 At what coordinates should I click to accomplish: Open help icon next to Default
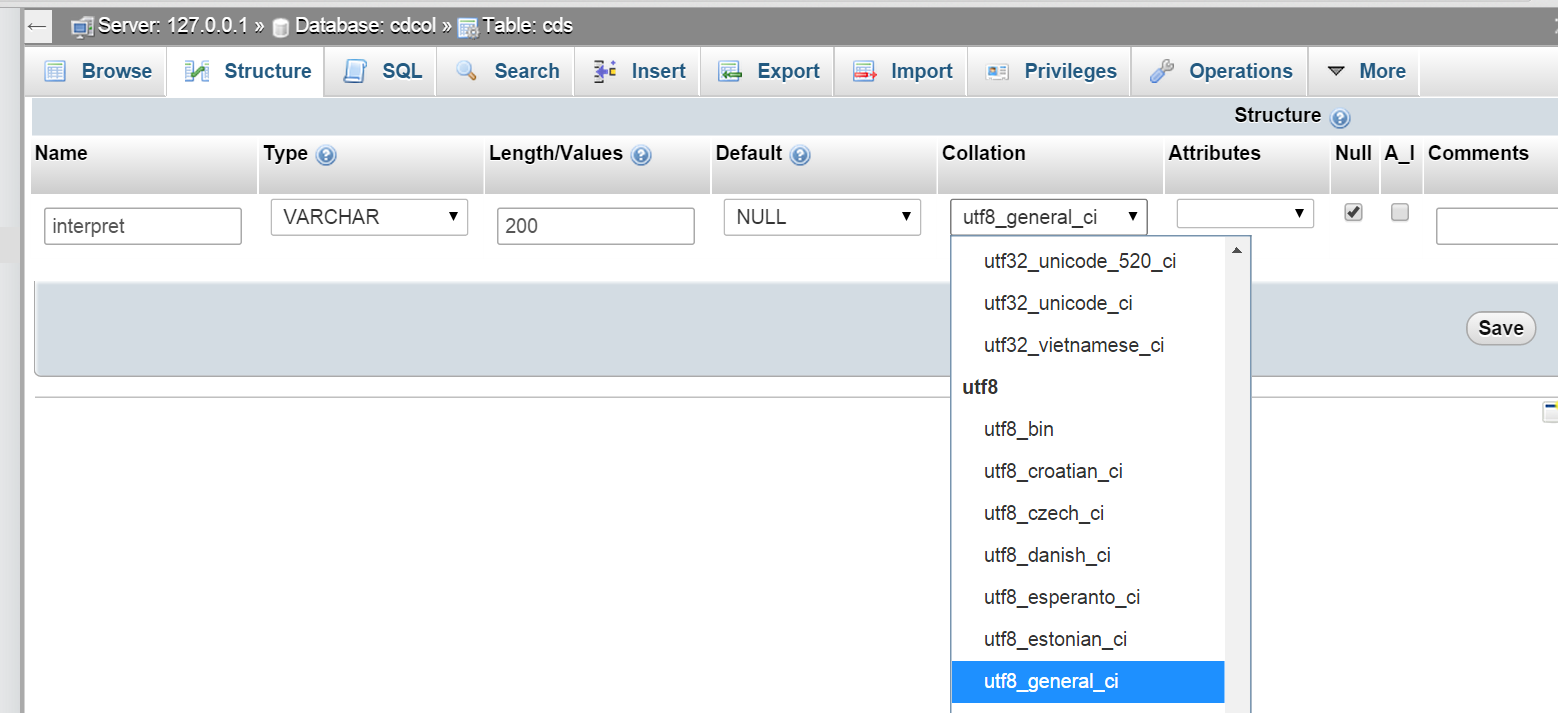(x=799, y=156)
